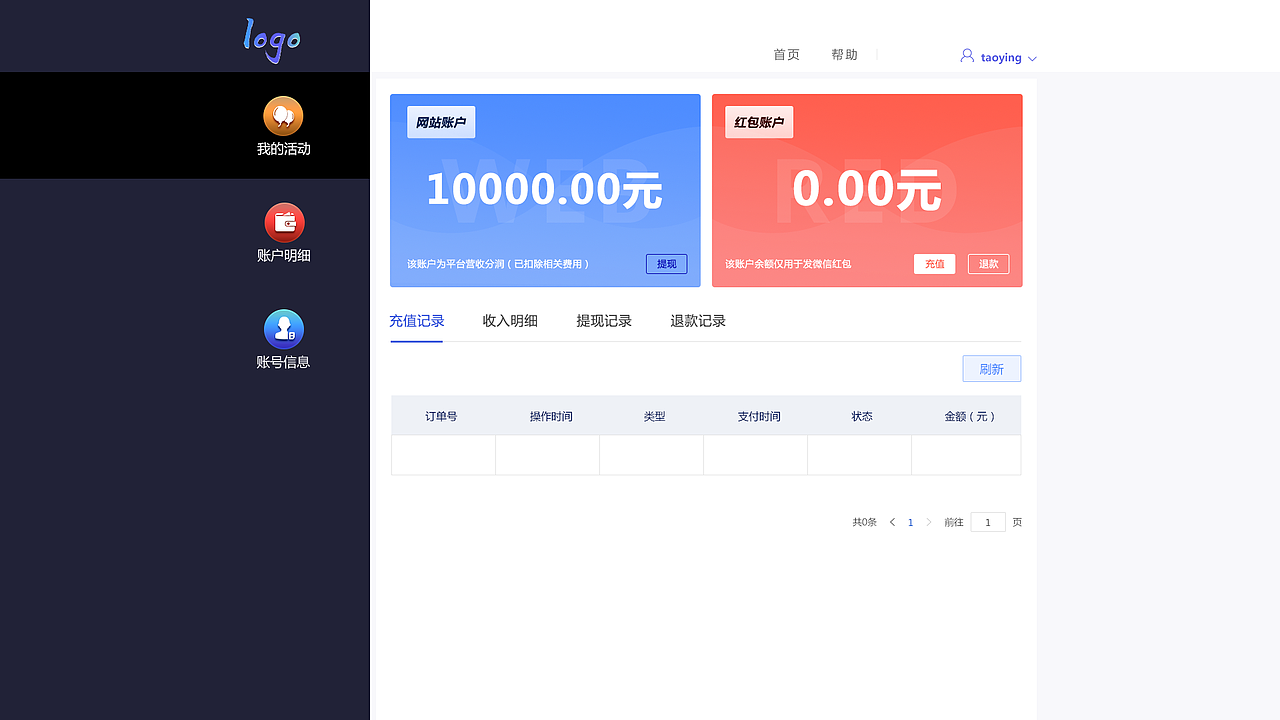This screenshot has width=1280, height=720.
Task: Click the 红包账户 label on the red card
Action: (x=758, y=121)
